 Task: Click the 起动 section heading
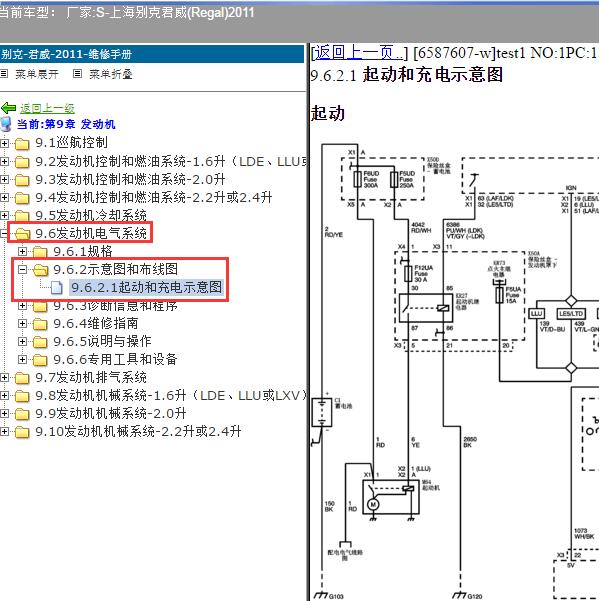[x=328, y=113]
